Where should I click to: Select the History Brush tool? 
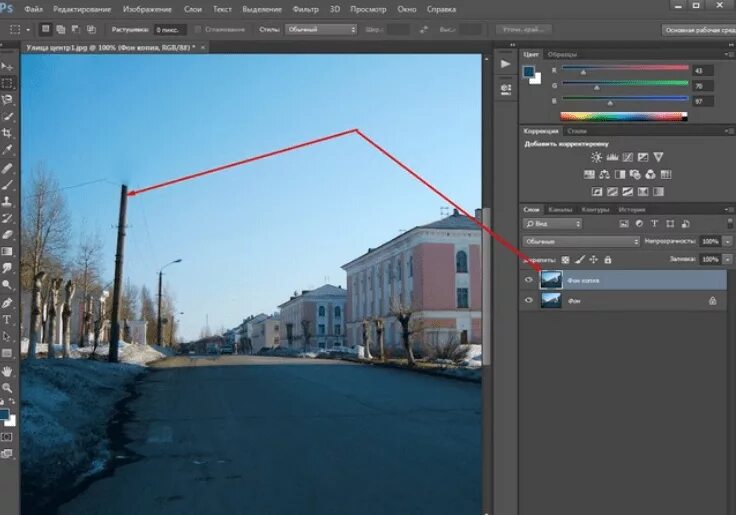pos(7,218)
